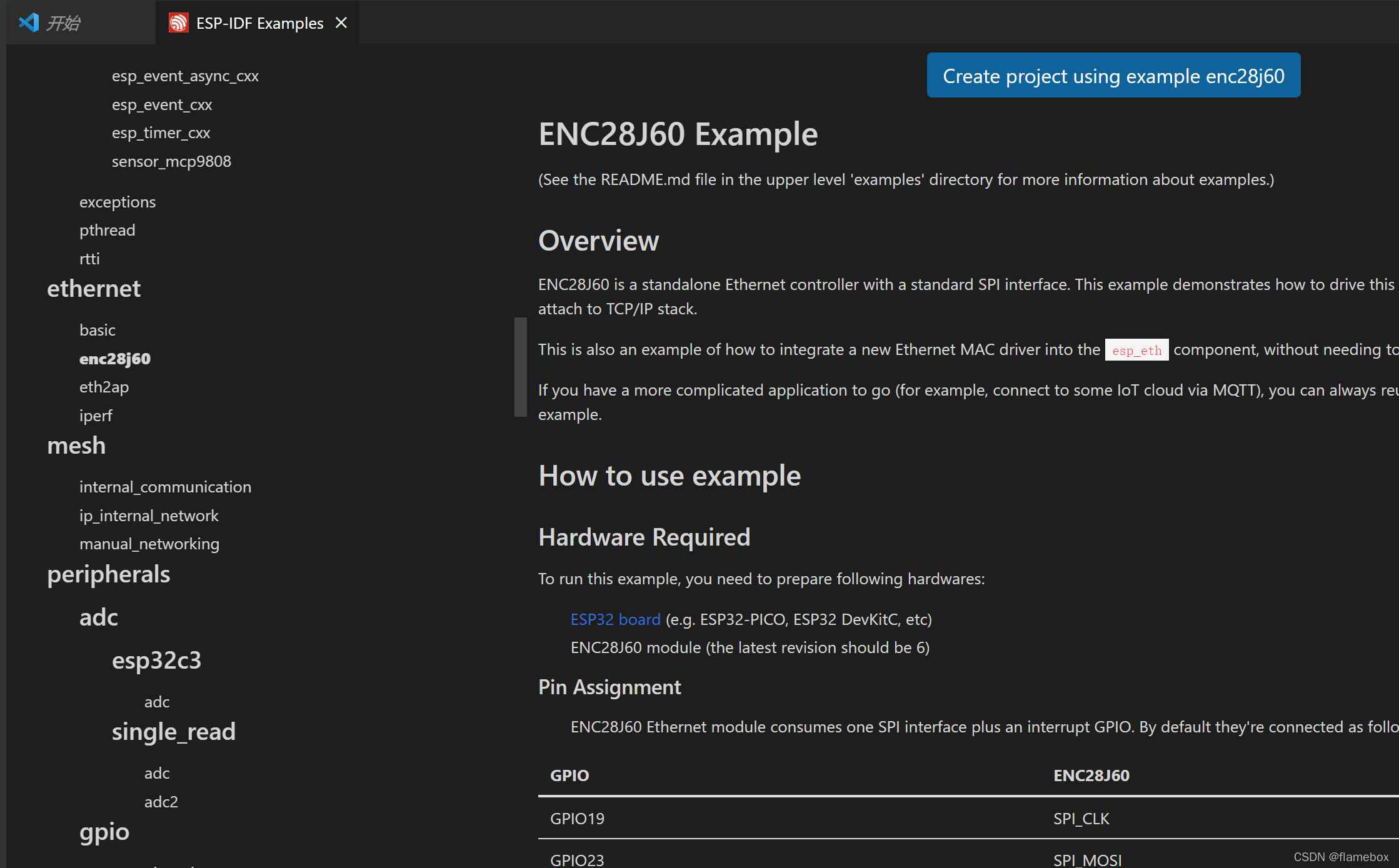This screenshot has height=868, width=1399.
Task: Click the gpio category heading
Action: (x=104, y=832)
